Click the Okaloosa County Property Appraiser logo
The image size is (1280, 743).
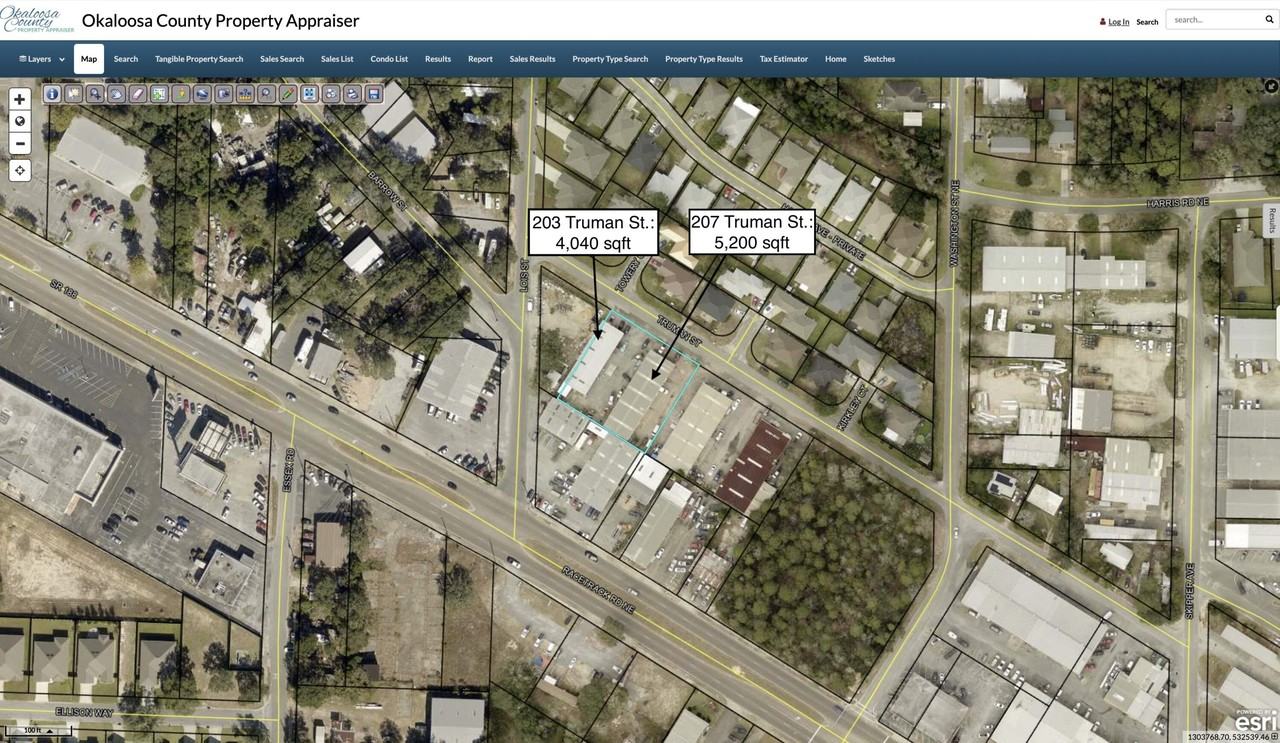tap(38, 19)
